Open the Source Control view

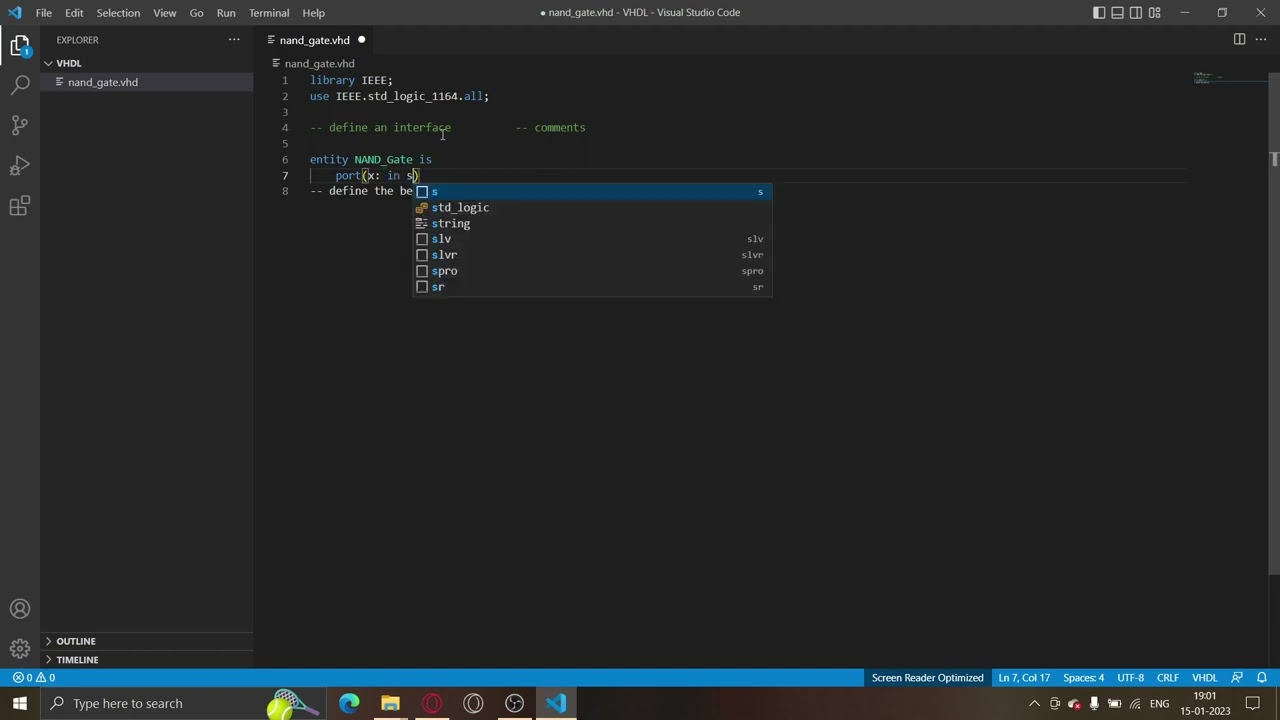[20, 126]
